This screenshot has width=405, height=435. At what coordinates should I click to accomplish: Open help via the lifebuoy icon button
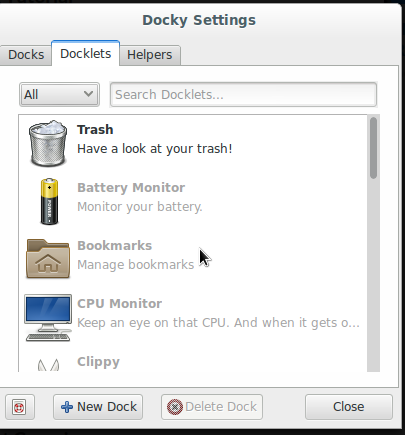click(19, 407)
